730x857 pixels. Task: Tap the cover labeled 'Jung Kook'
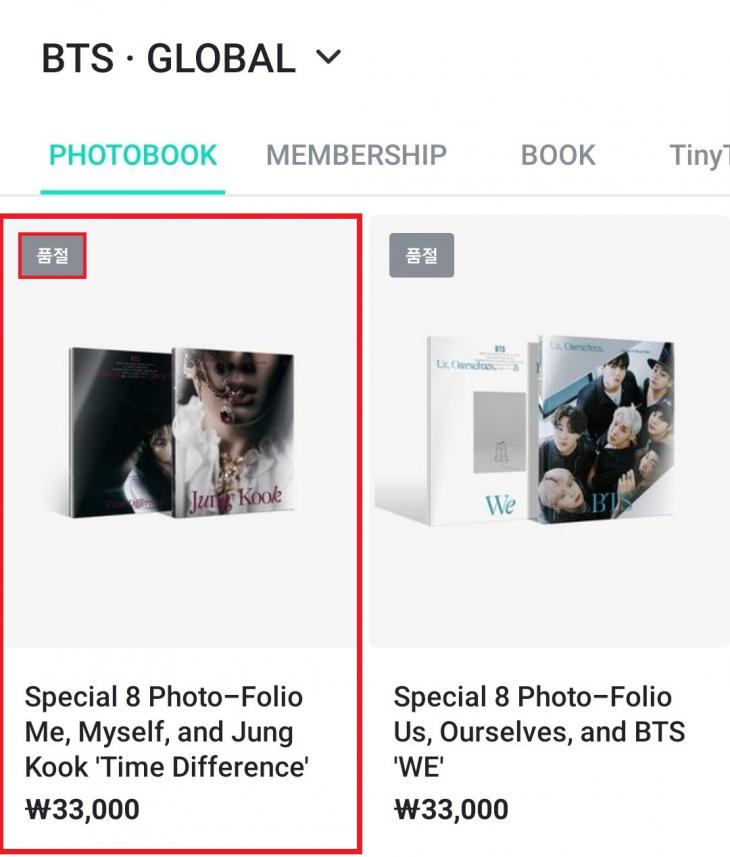click(234, 432)
